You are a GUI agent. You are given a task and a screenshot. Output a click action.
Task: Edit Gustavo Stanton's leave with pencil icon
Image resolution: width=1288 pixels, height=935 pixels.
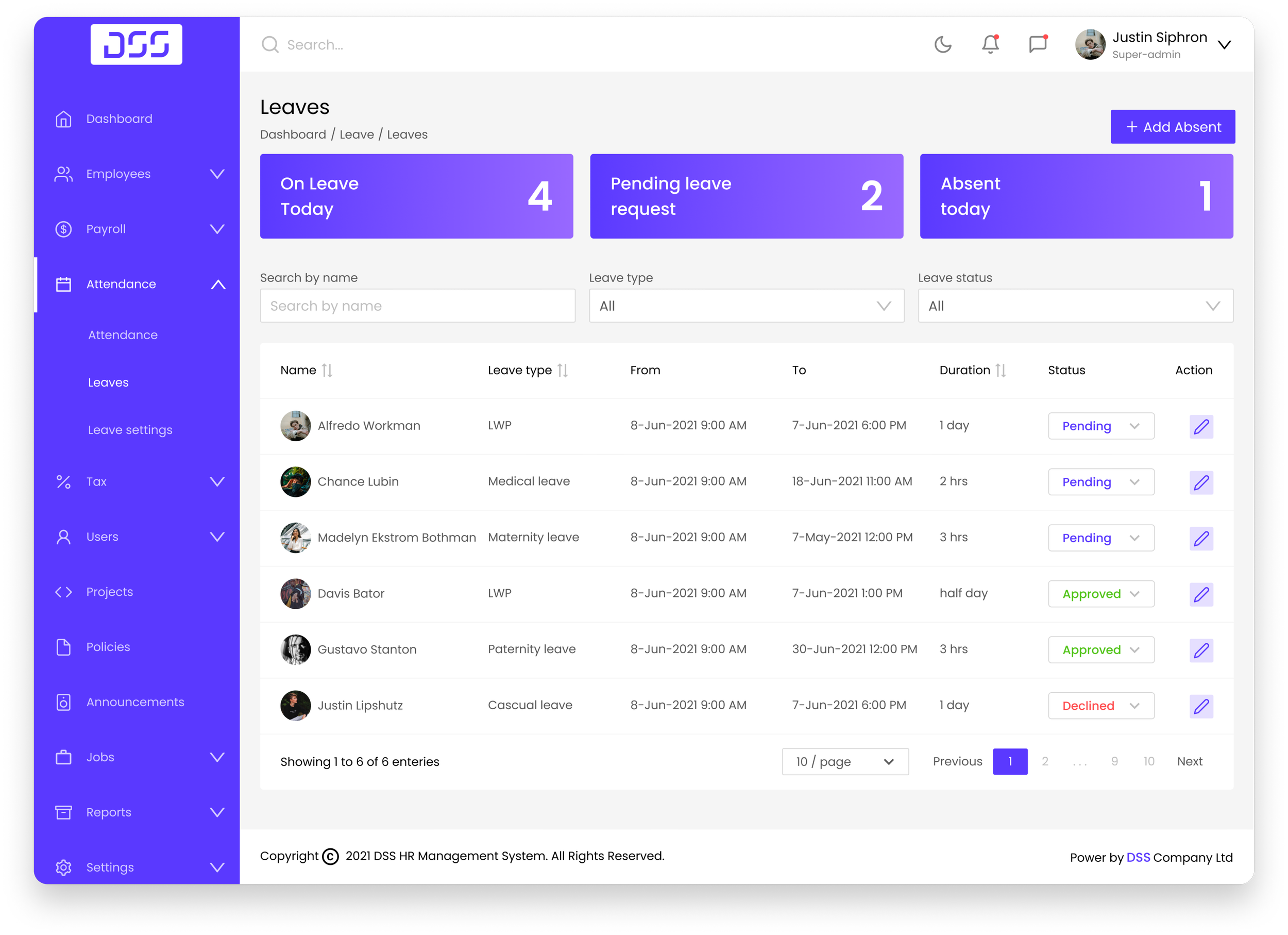pos(1201,650)
